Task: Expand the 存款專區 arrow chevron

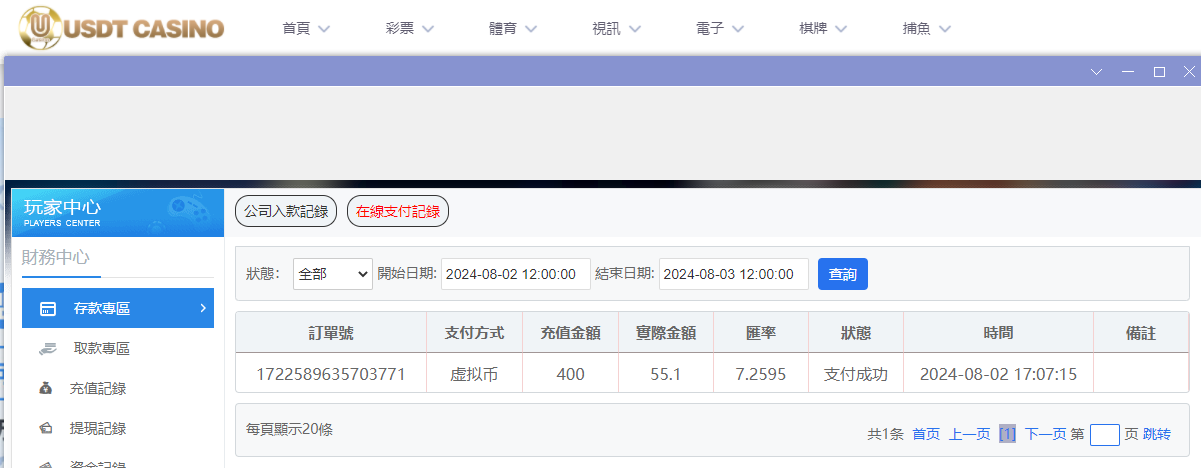Action: point(203,308)
